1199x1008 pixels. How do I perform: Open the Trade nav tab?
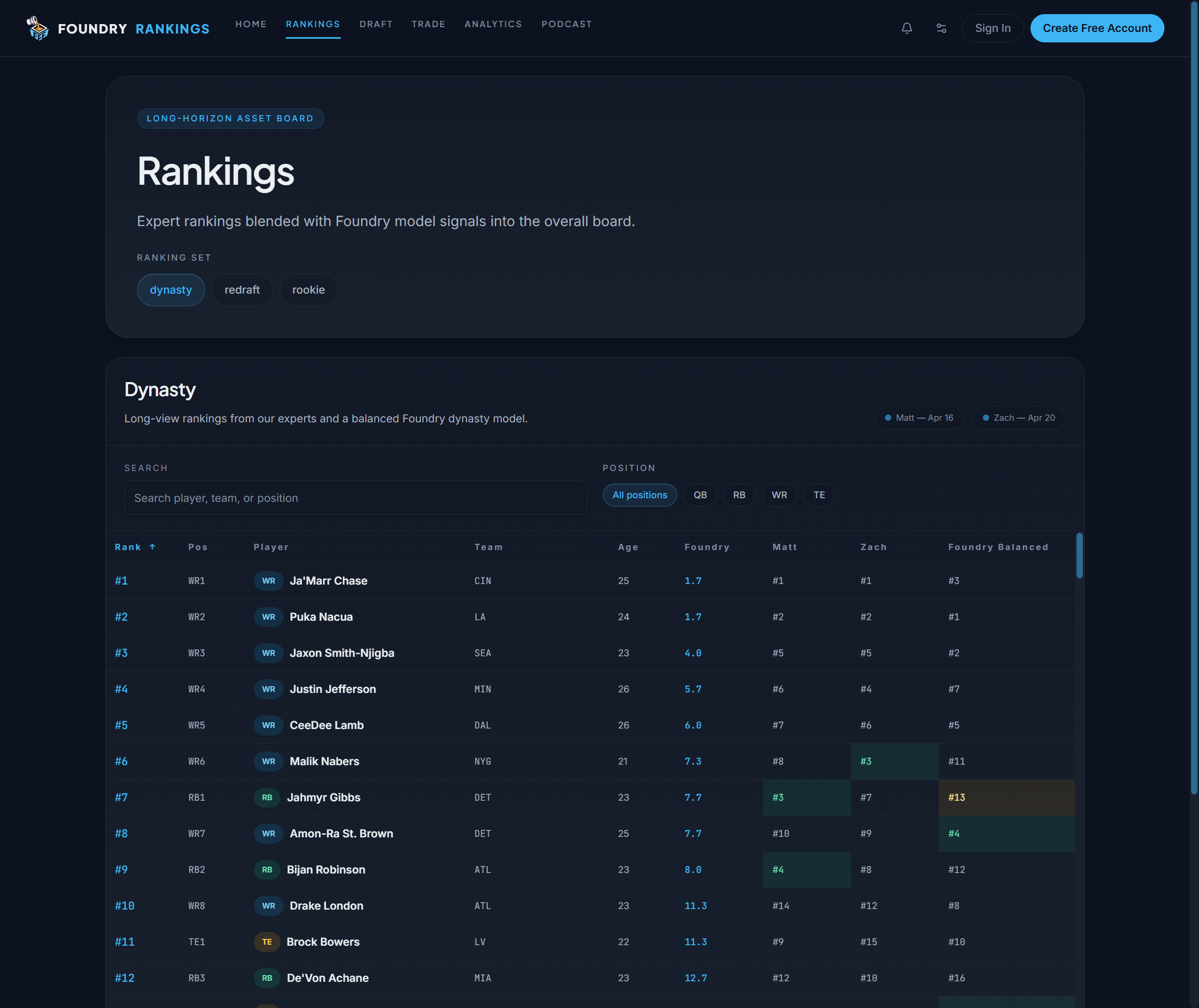(x=428, y=24)
